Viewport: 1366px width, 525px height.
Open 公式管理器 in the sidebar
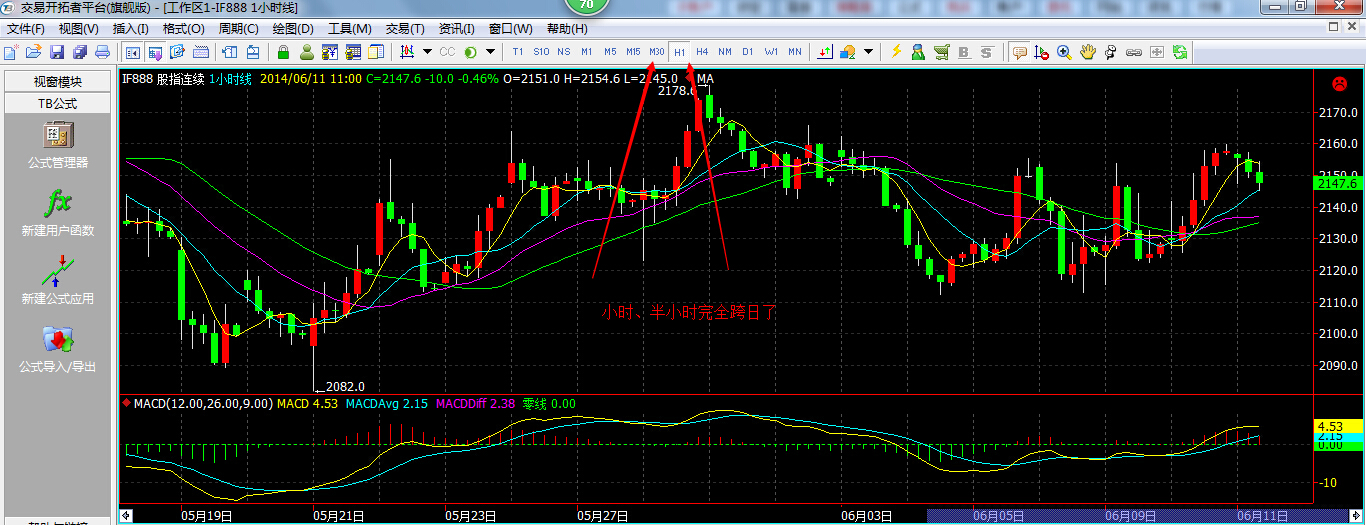(57, 145)
